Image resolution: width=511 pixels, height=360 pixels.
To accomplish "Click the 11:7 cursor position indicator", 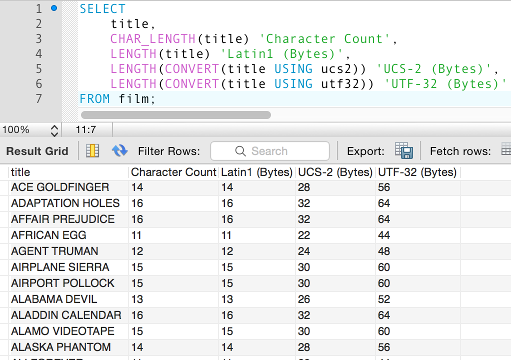I will [x=86, y=130].
